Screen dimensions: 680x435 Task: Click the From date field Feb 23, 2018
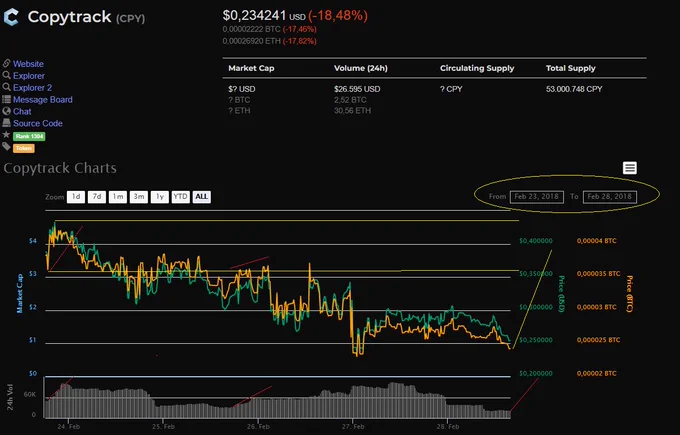click(536, 196)
